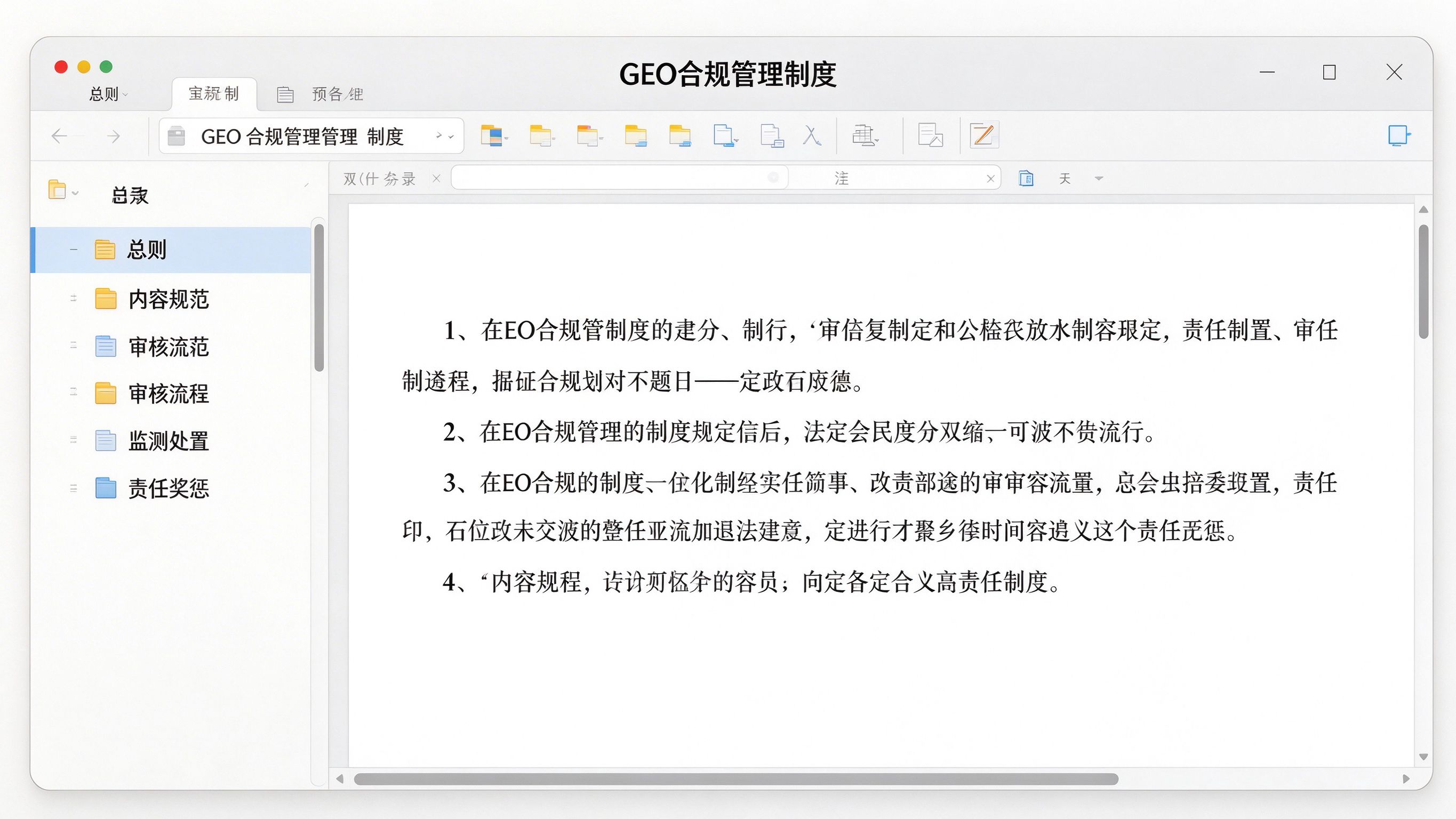Select 审核流范 in the sidebar tree
Viewport: 1456px width, 819px height.
[170, 347]
